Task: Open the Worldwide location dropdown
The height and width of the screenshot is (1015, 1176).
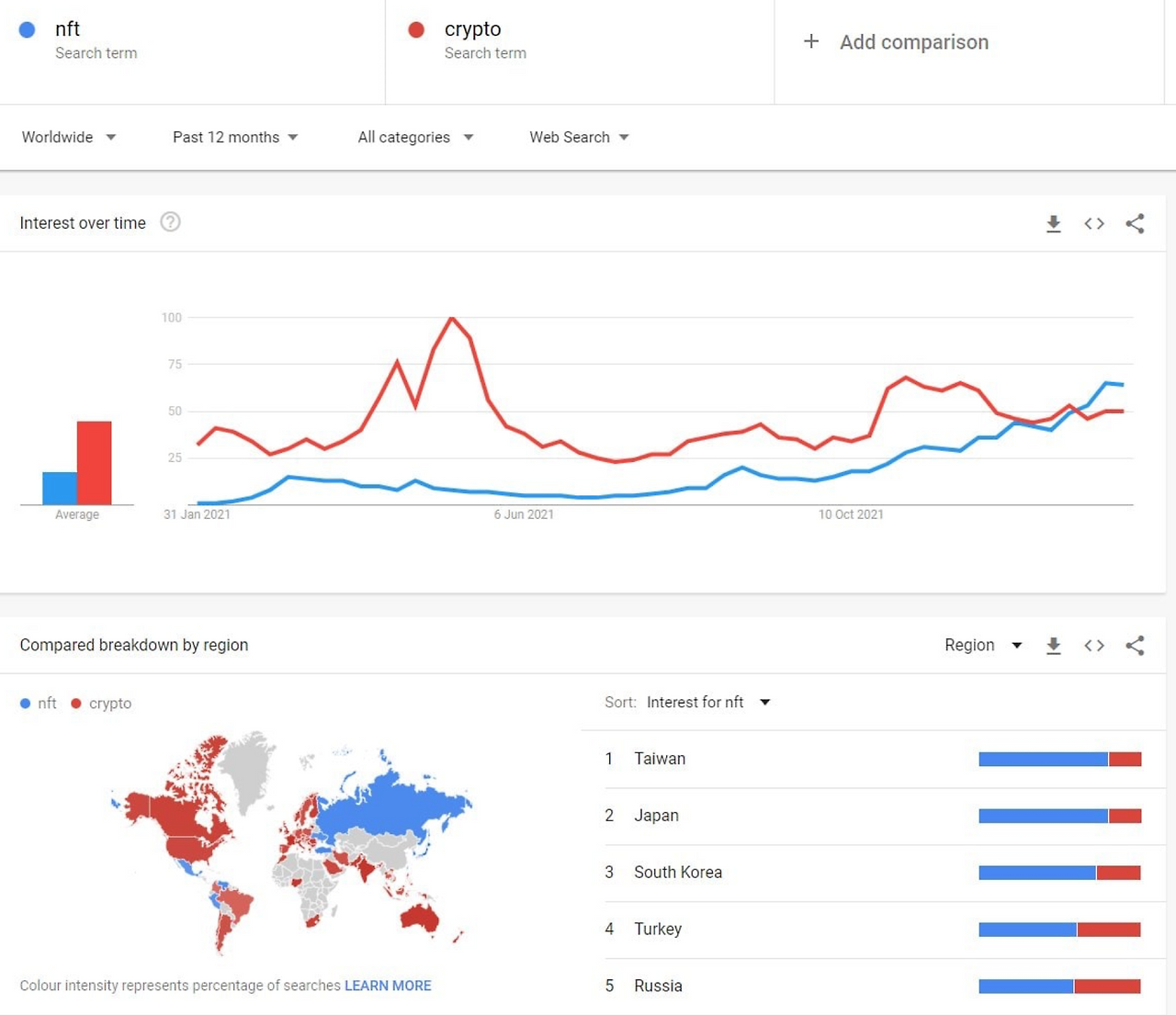Action: tap(69, 137)
